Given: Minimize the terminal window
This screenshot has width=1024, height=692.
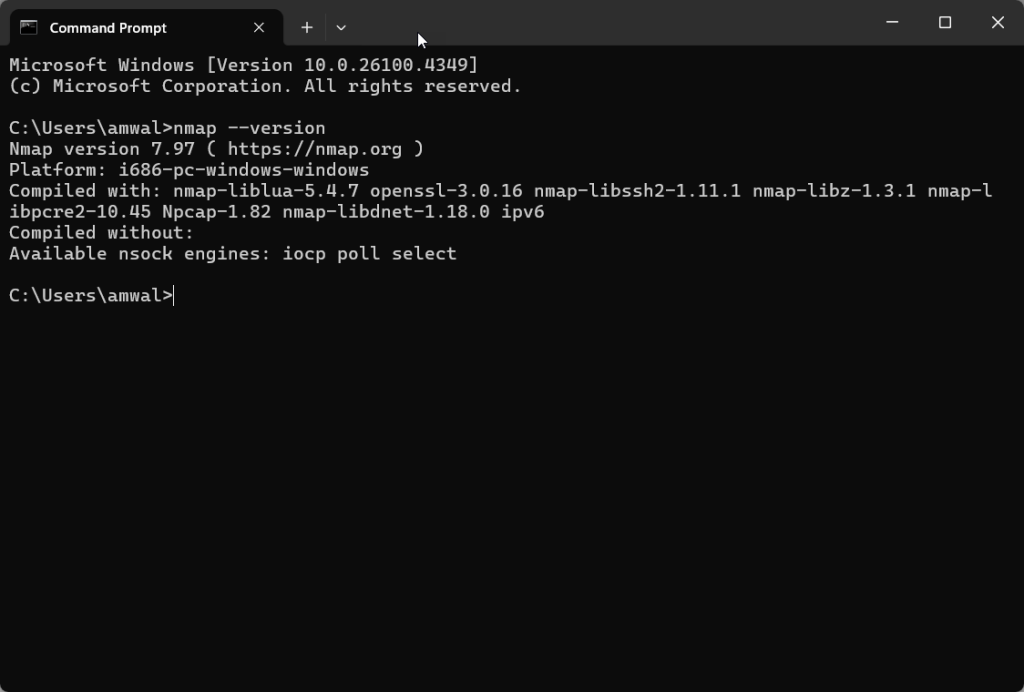Looking at the screenshot, I should (892, 23).
